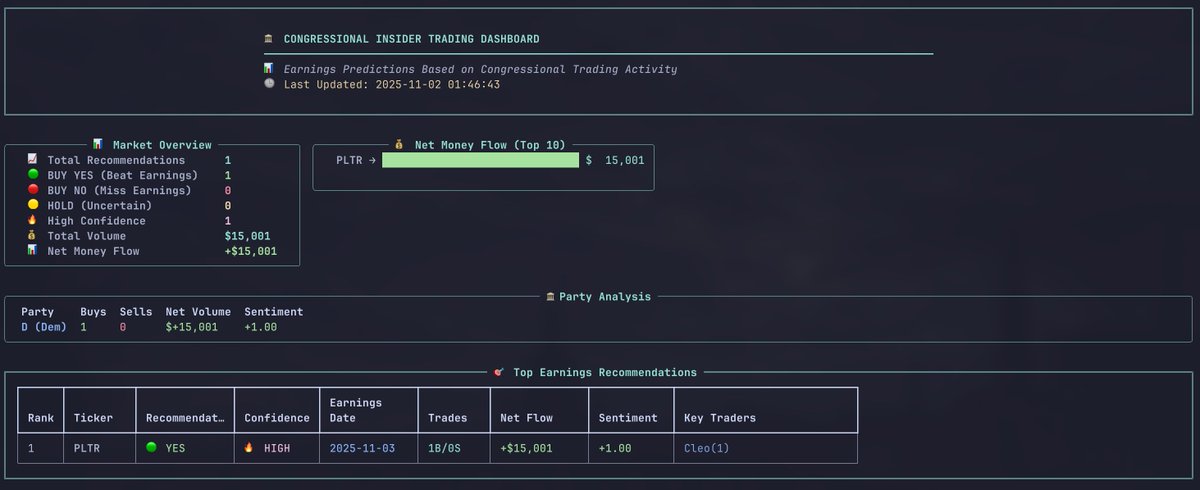Click the BUY YES (Beat Earnings) label
Image resolution: width=1200 pixels, height=490 pixels.
pos(122,175)
